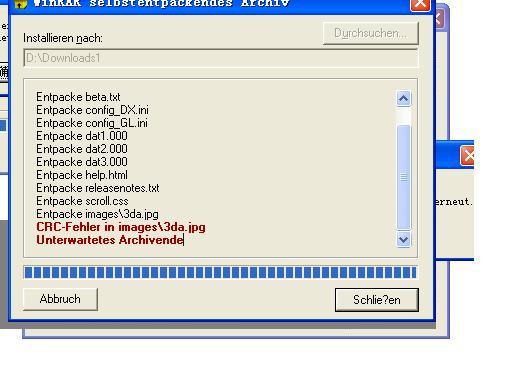Close the partially hidden purple background window

pyautogui.click(x=439, y=19)
